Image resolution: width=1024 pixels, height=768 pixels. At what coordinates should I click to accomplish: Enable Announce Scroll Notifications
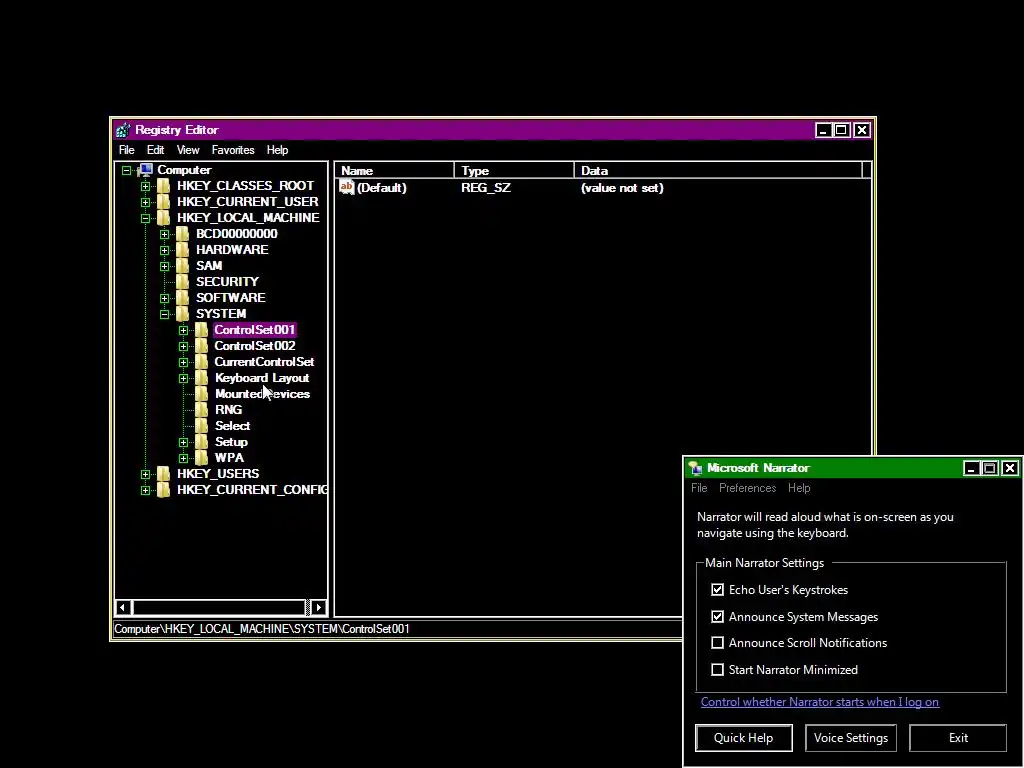point(718,643)
